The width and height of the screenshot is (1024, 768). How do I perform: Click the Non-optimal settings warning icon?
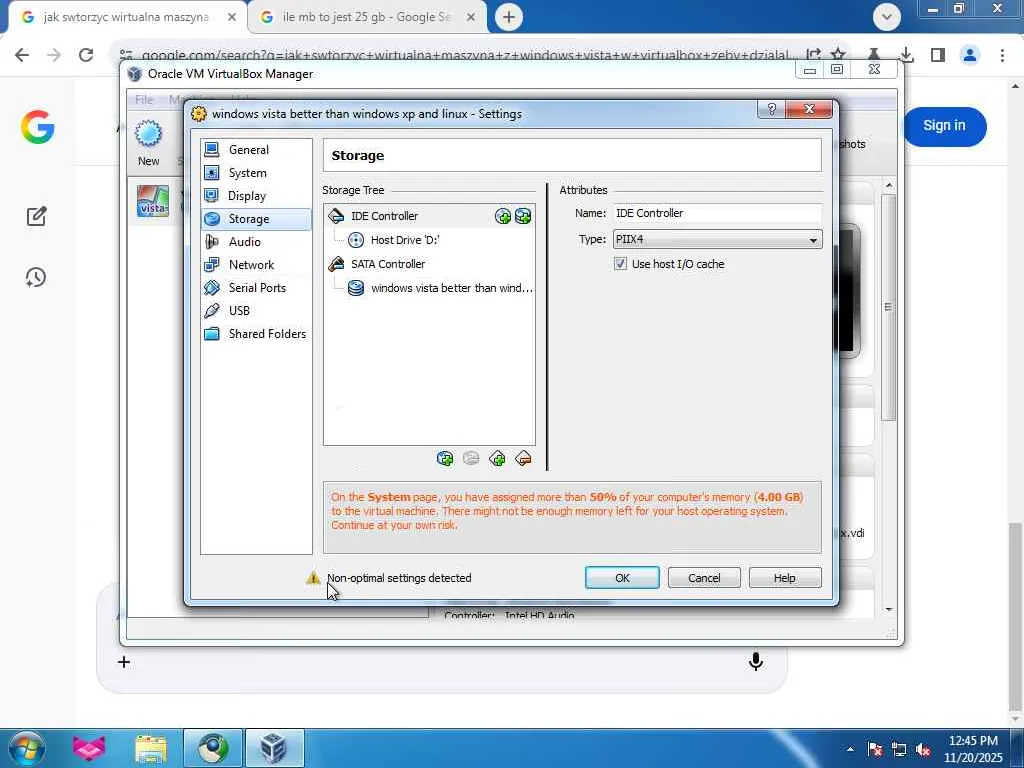click(313, 578)
